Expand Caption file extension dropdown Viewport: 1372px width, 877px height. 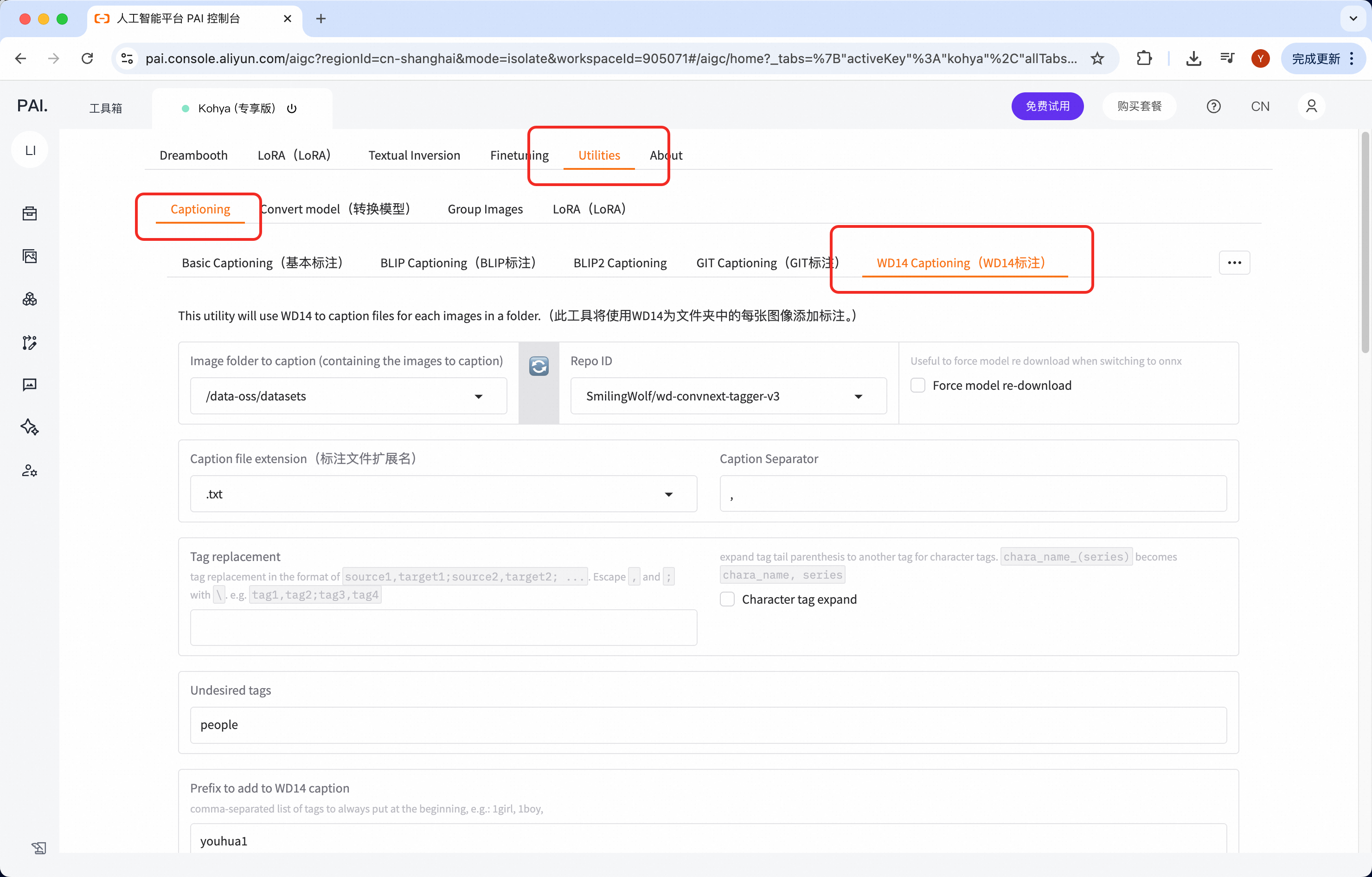[668, 494]
